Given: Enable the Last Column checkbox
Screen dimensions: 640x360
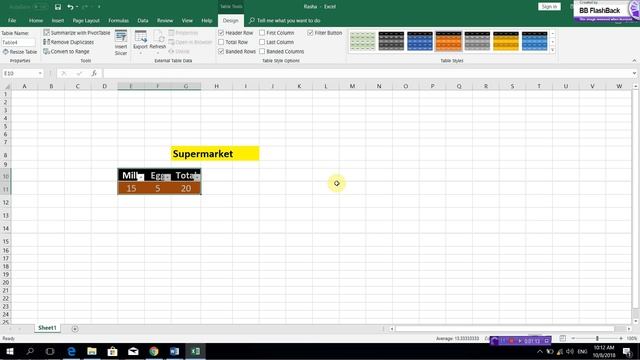Looking at the screenshot, I should point(262,42).
